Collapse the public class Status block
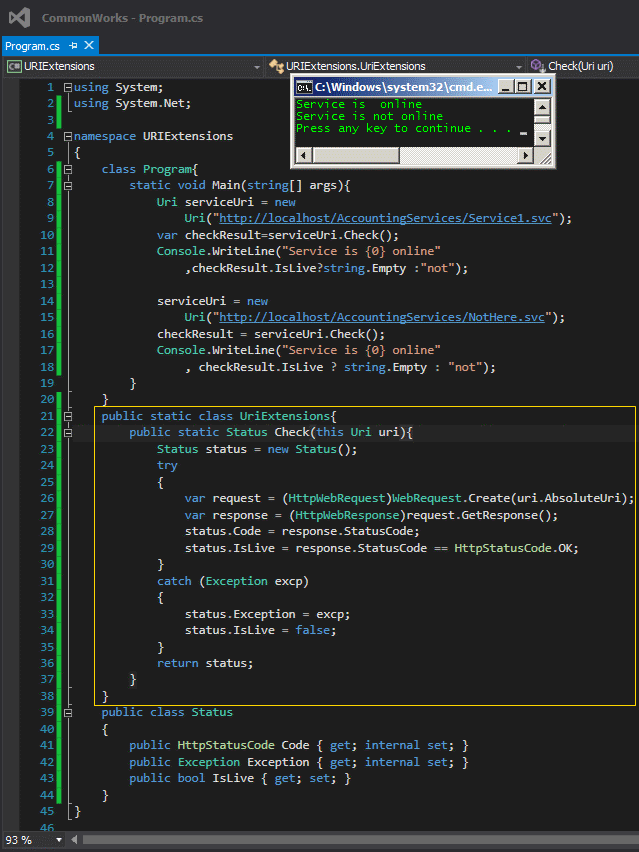This screenshot has height=852, width=639. [67, 712]
